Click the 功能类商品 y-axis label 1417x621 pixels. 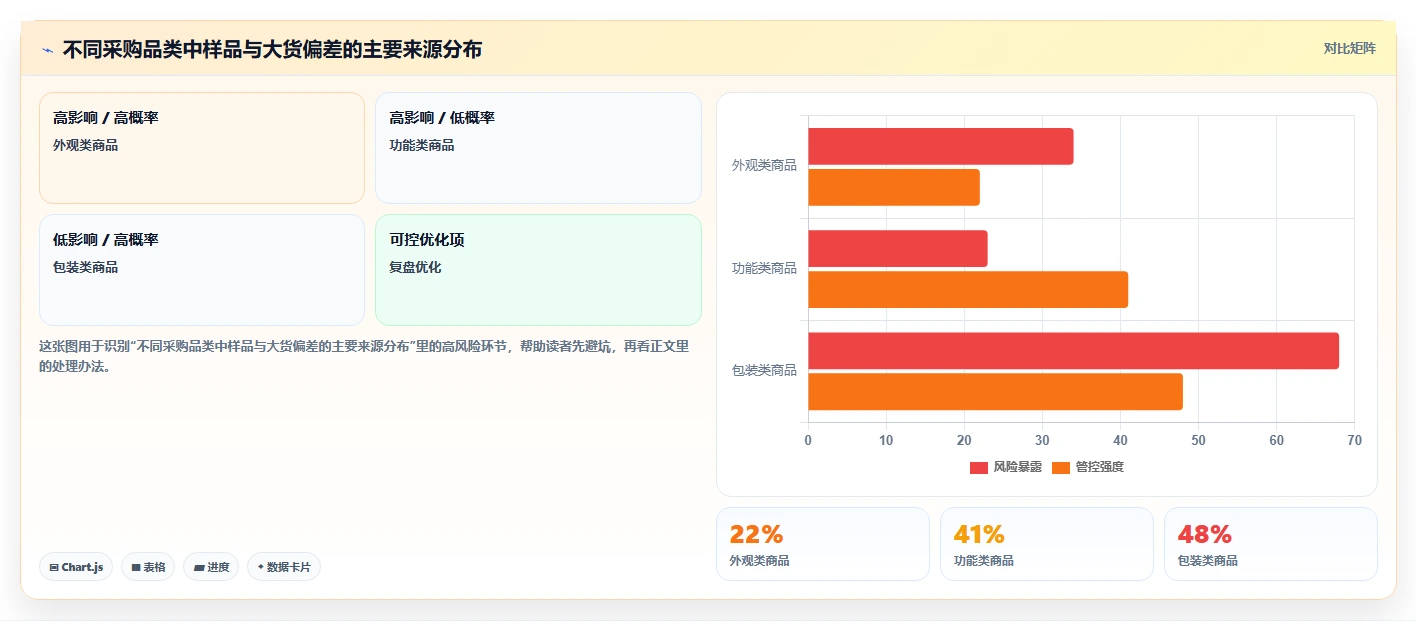[764, 268]
